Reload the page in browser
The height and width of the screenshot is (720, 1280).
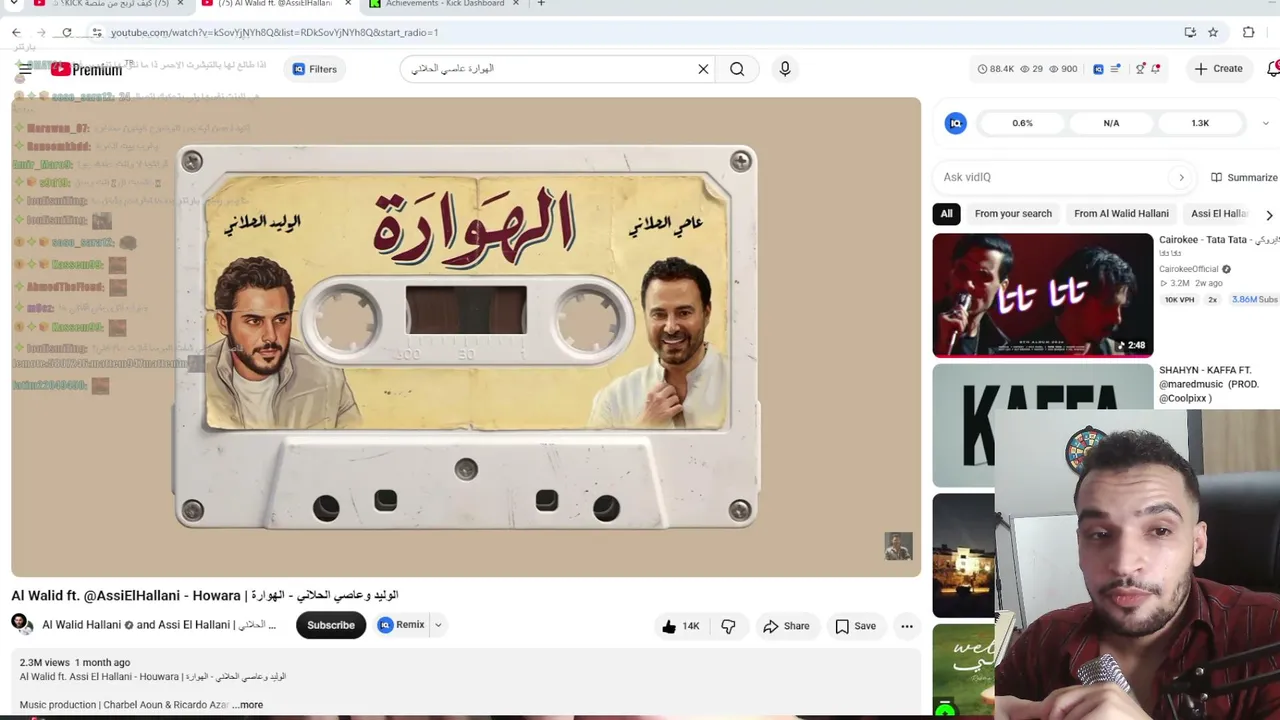click(x=67, y=33)
